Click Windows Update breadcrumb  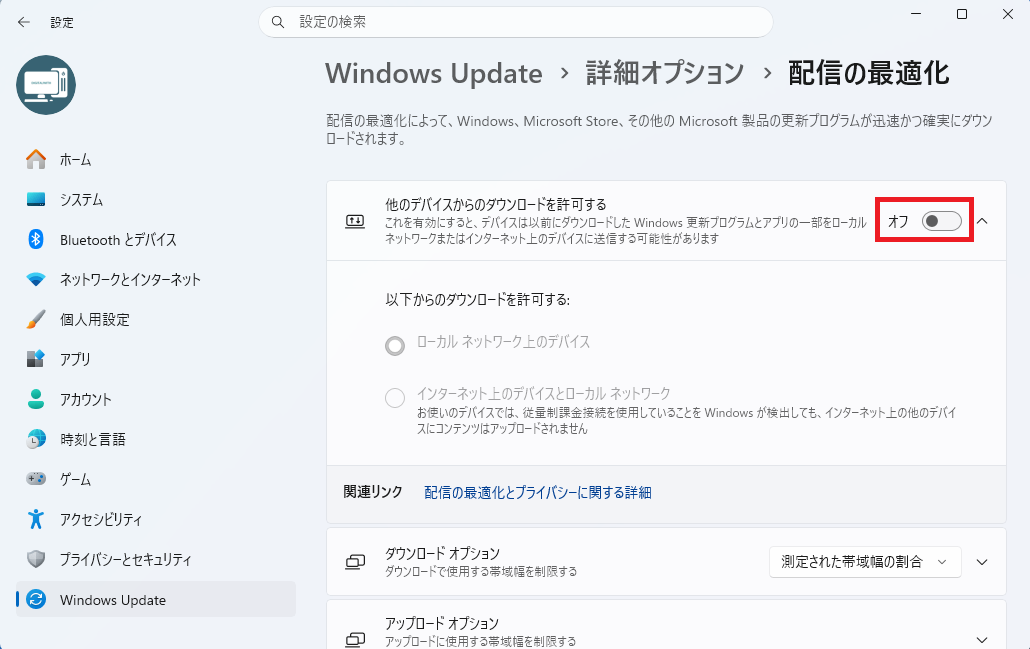point(434,73)
